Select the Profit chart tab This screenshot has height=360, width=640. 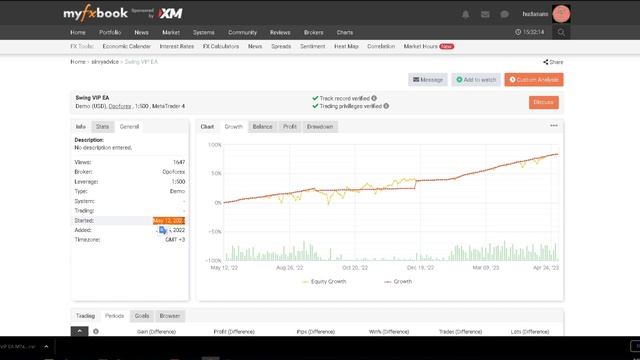(290, 127)
